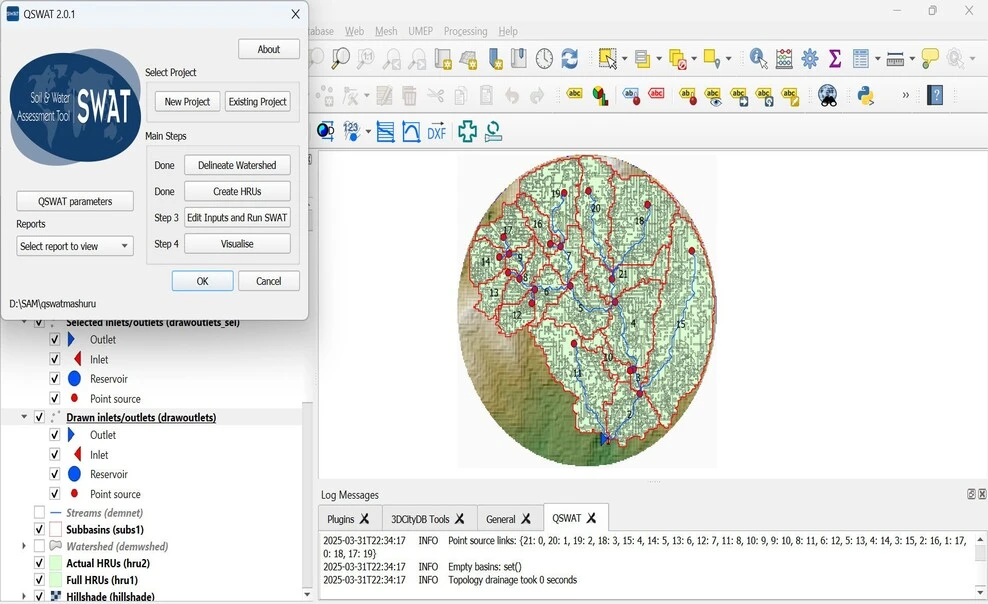Viewport: 988px width, 604px height.
Task: Switch to the General log tab
Action: coord(500,519)
